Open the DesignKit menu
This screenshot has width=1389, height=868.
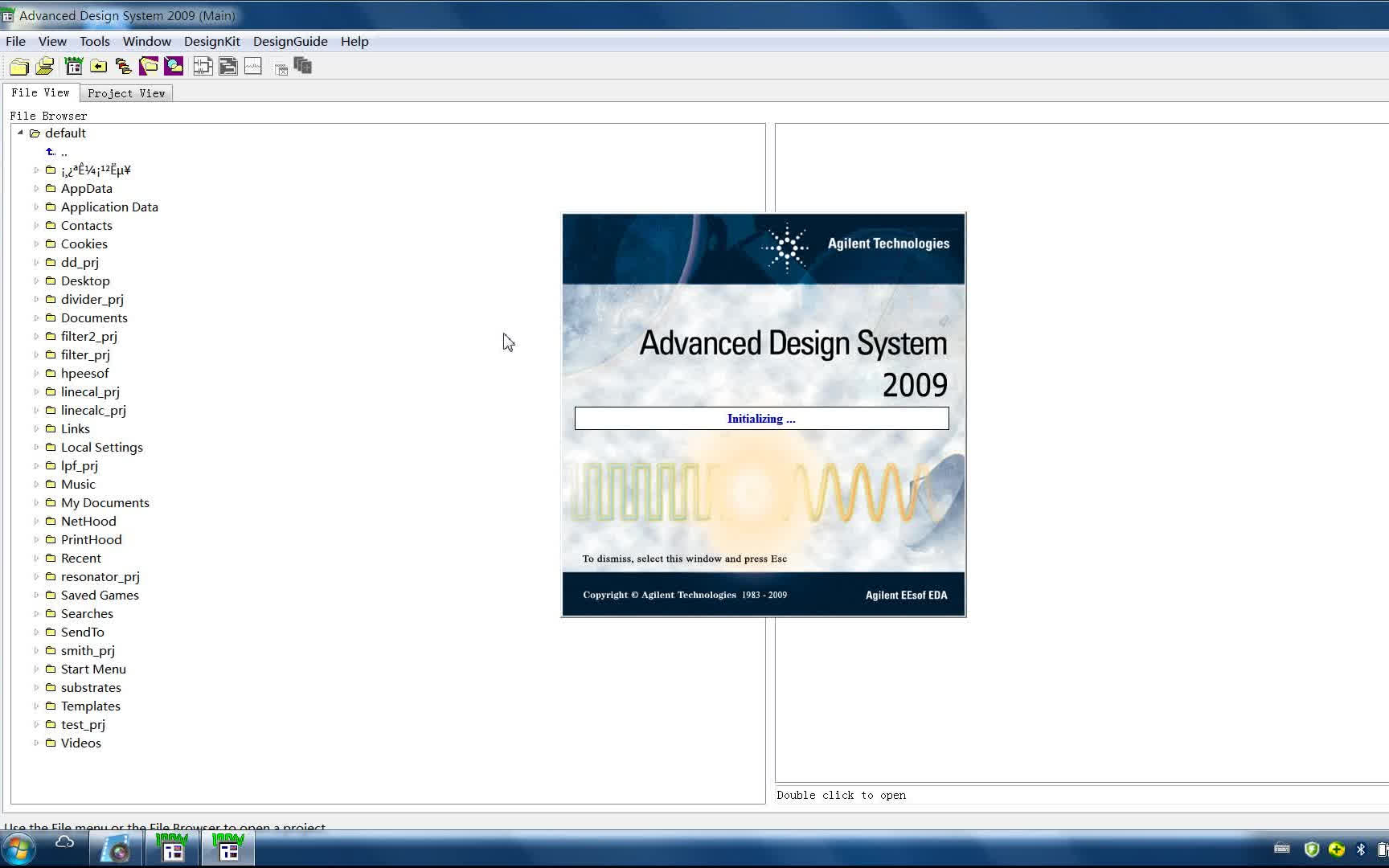pyautogui.click(x=212, y=41)
